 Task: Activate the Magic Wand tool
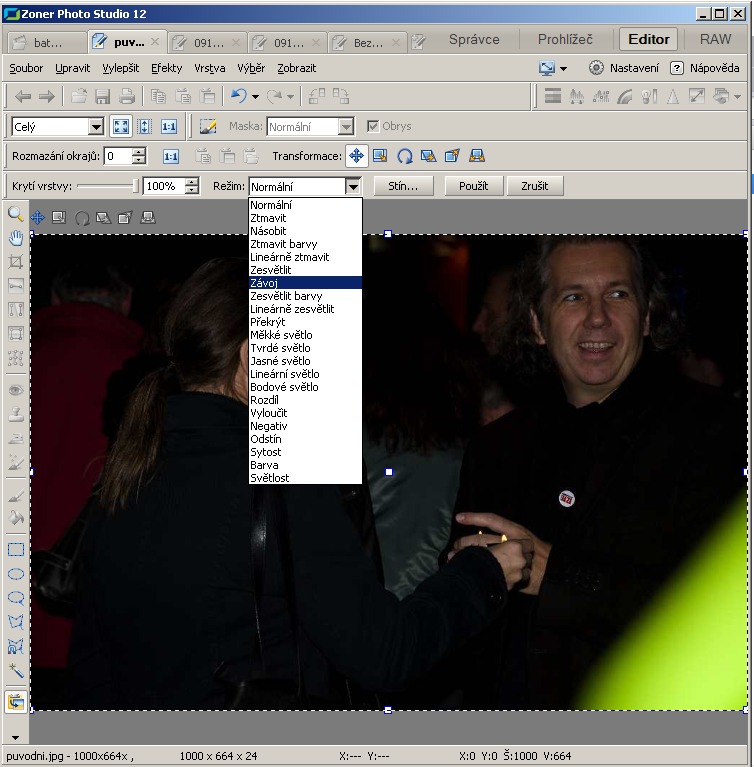click(x=15, y=670)
